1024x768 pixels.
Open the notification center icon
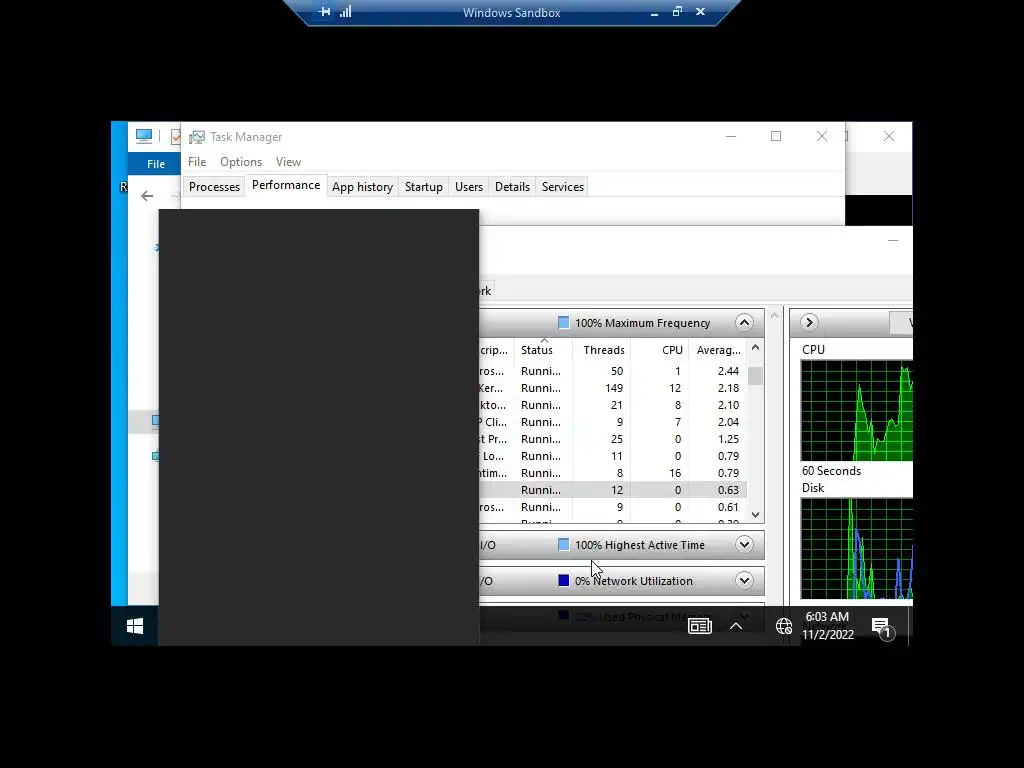(882, 628)
